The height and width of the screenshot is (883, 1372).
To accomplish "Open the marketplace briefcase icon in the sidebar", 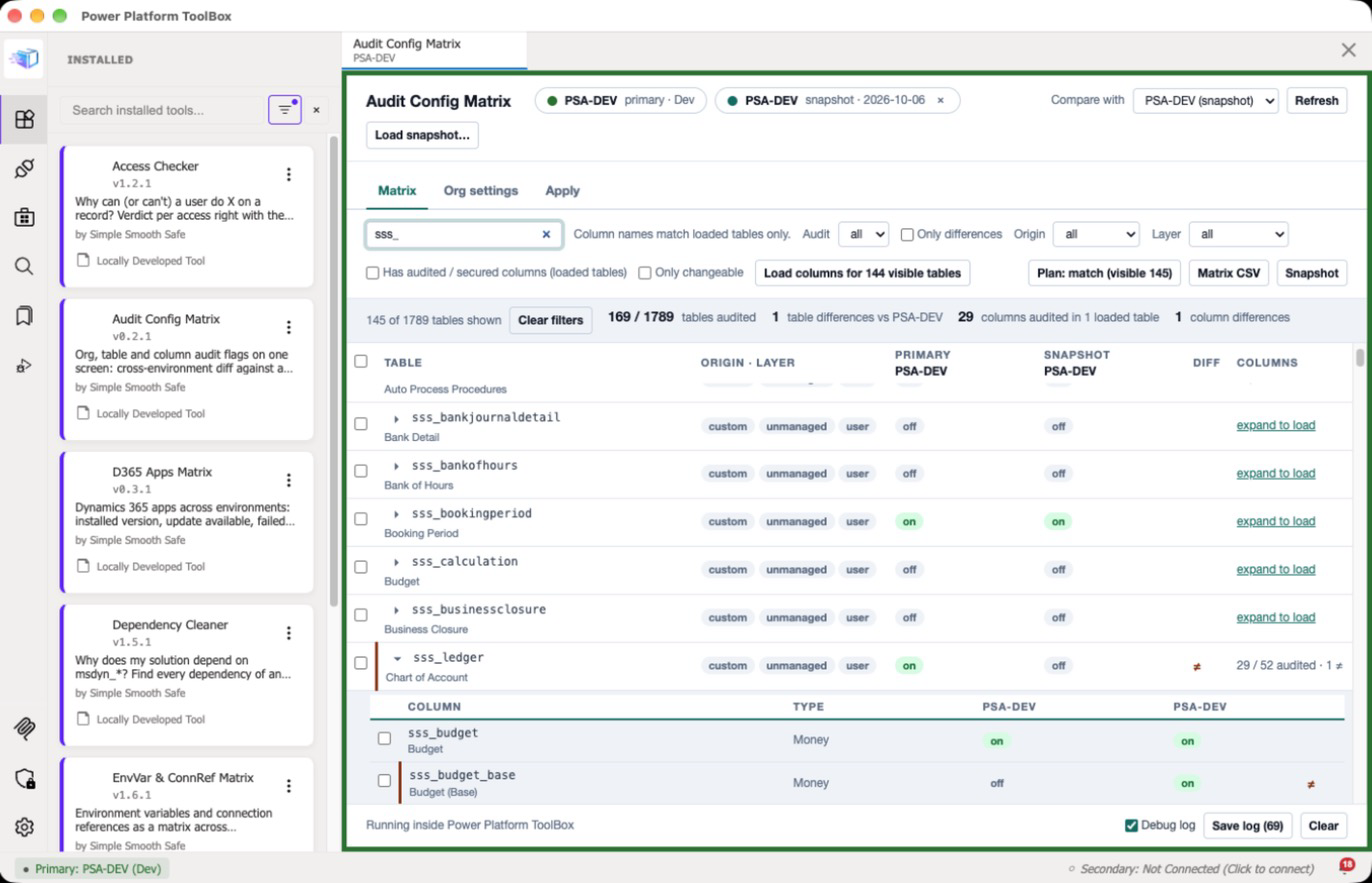I will [24, 217].
